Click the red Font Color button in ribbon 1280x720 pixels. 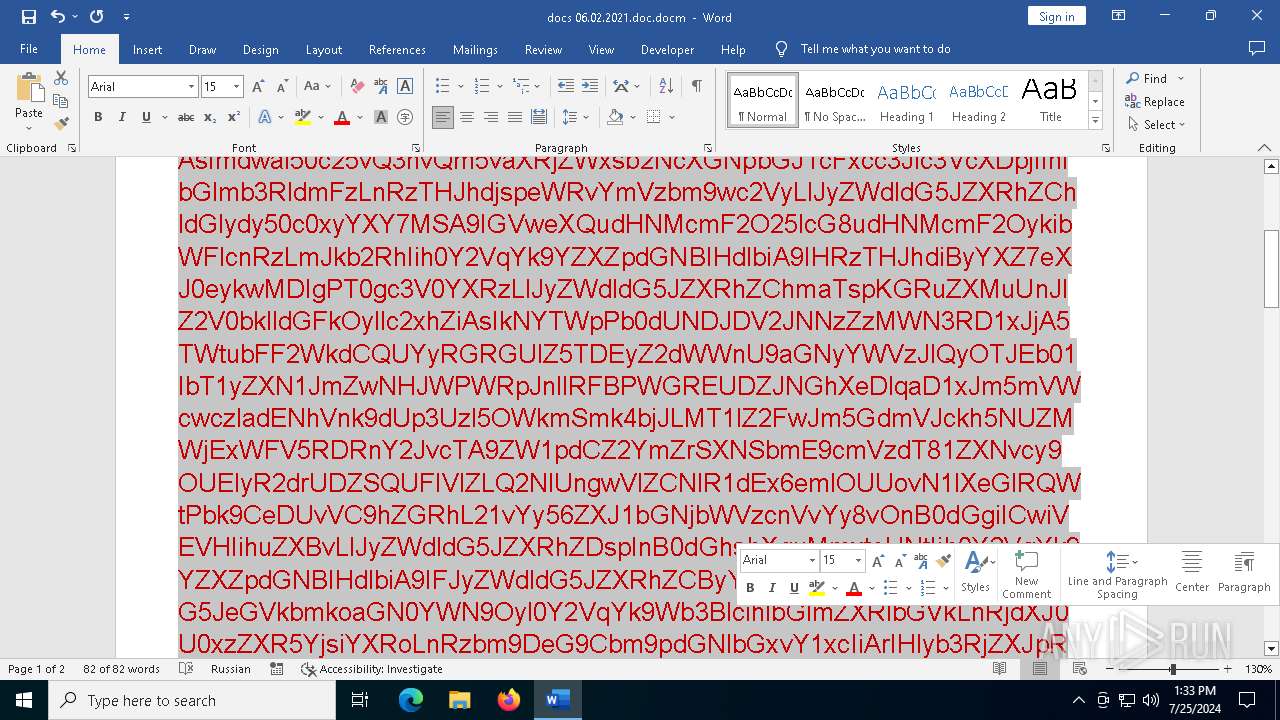[341, 117]
